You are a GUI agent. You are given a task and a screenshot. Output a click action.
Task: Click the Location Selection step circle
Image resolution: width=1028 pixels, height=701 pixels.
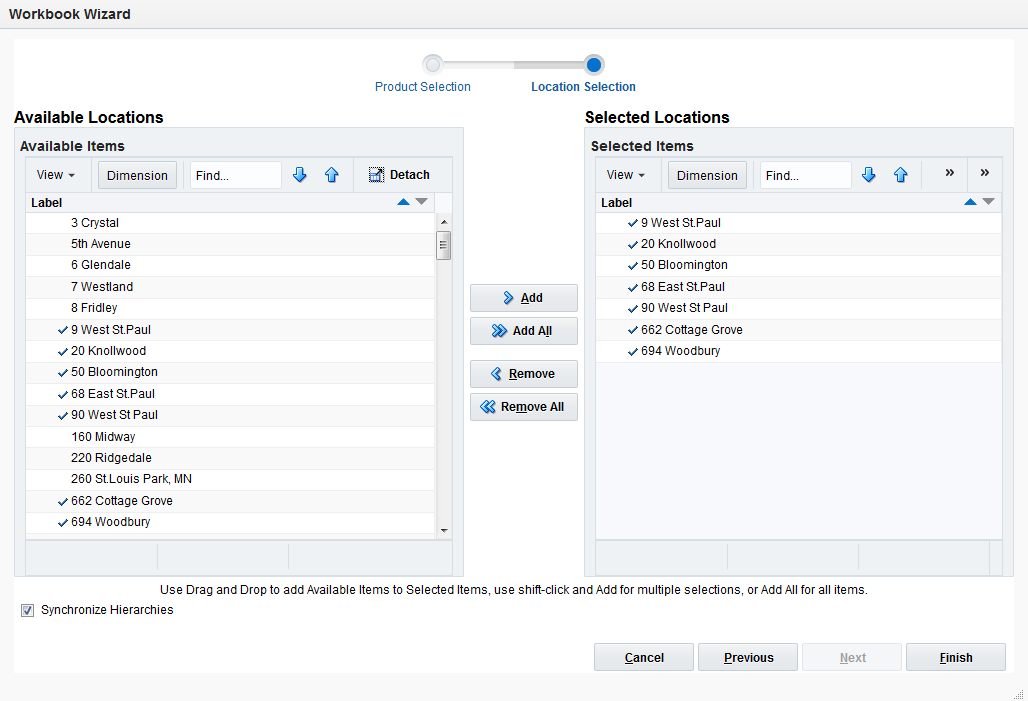coord(594,64)
